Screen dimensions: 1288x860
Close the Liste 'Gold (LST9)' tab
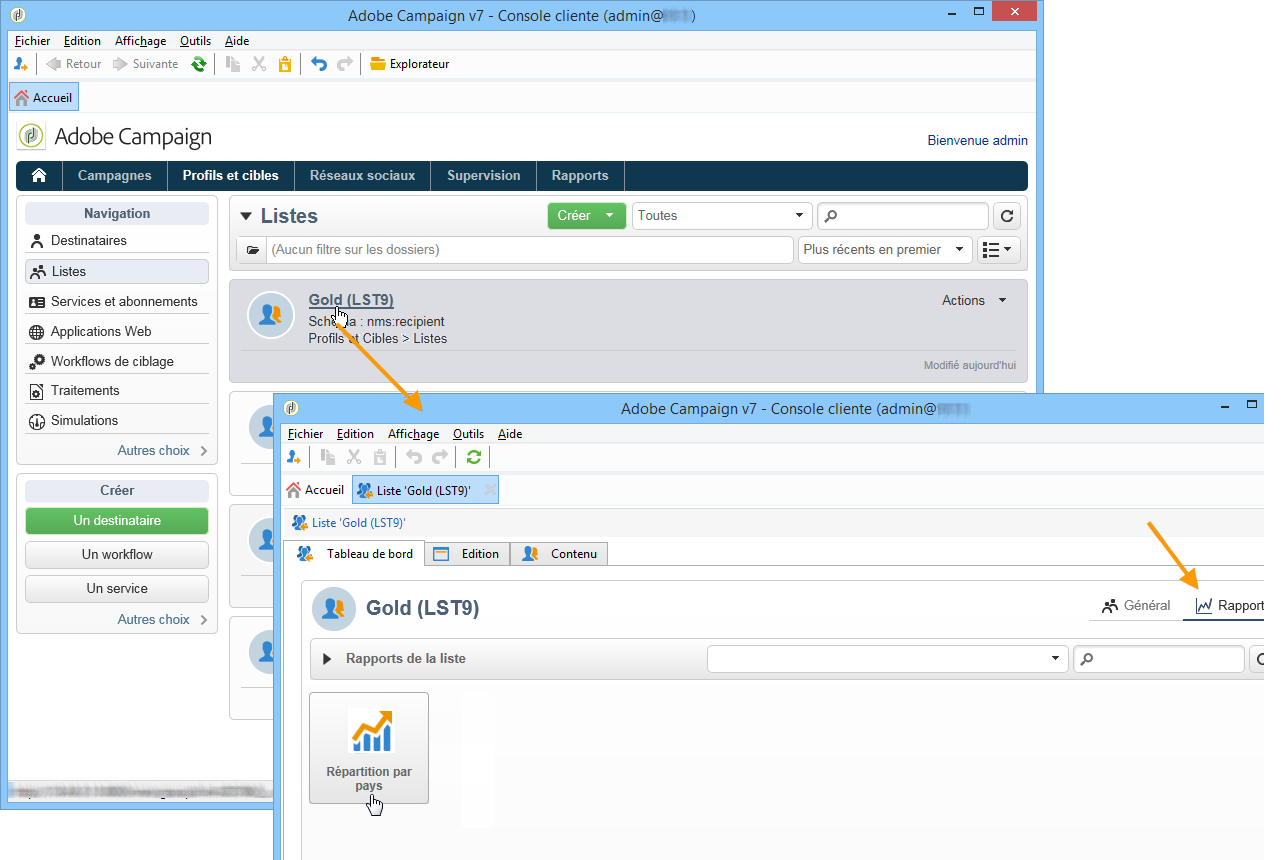489,490
